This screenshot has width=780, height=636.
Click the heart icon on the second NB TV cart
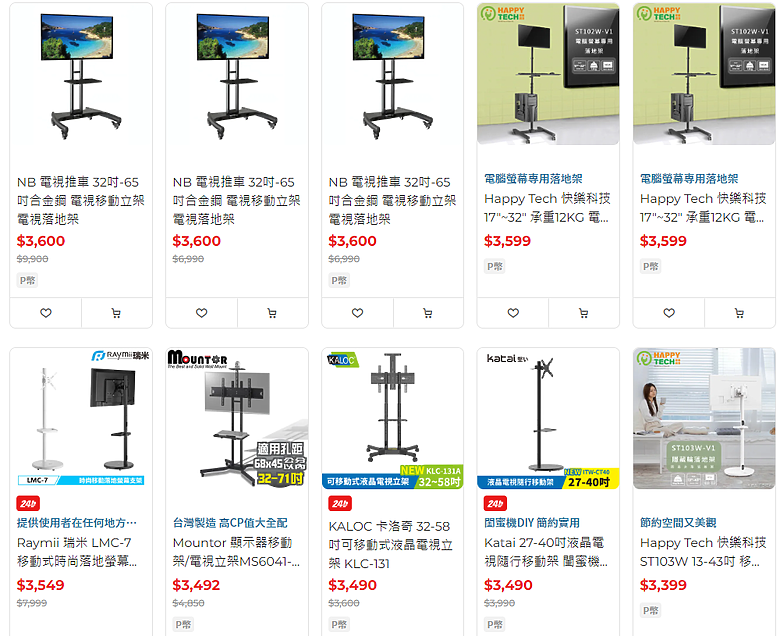coord(201,313)
